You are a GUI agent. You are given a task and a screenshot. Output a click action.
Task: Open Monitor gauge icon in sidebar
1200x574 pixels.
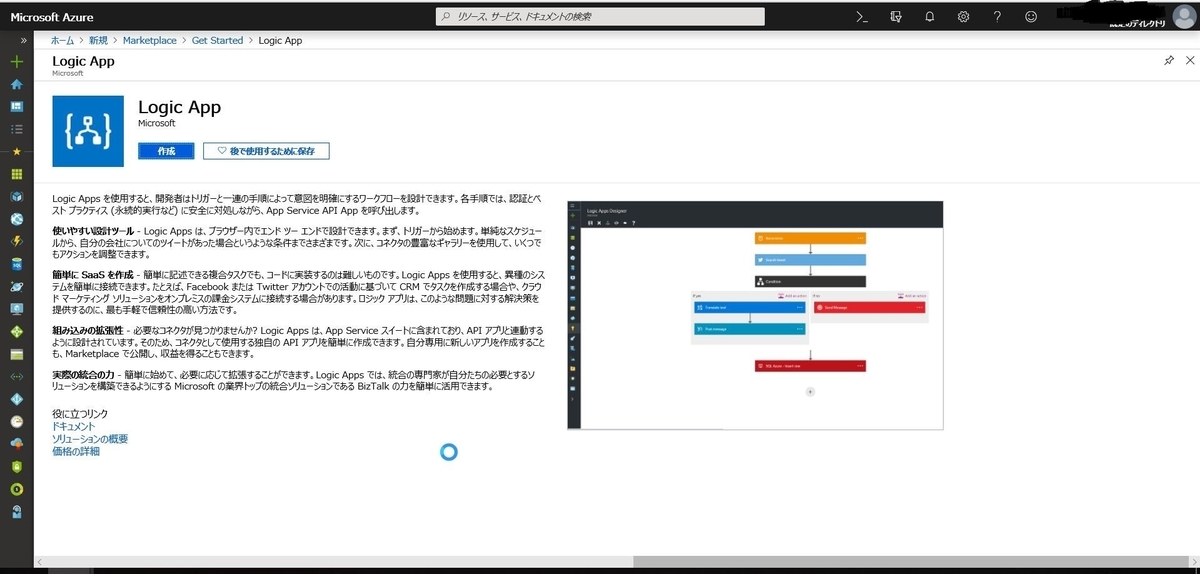[16, 421]
